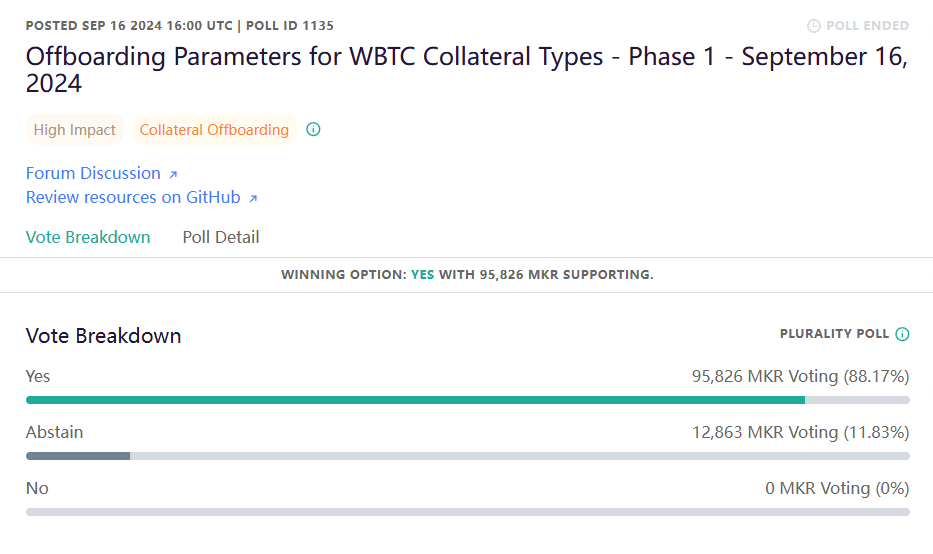Click the Poll ID 1135 text
This screenshot has width=933, height=554.
[290, 26]
